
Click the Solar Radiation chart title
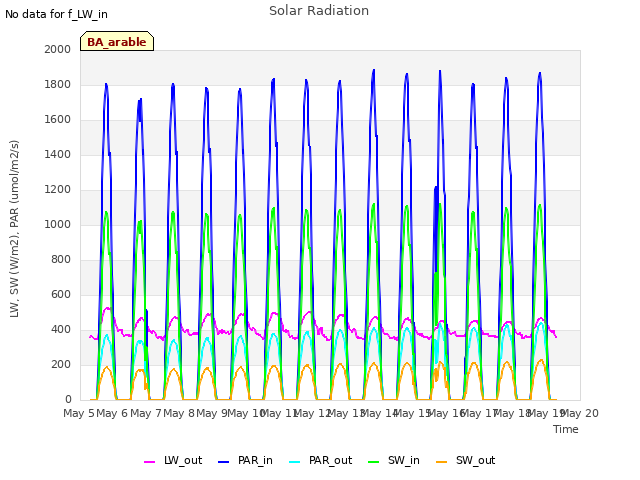pos(319,11)
